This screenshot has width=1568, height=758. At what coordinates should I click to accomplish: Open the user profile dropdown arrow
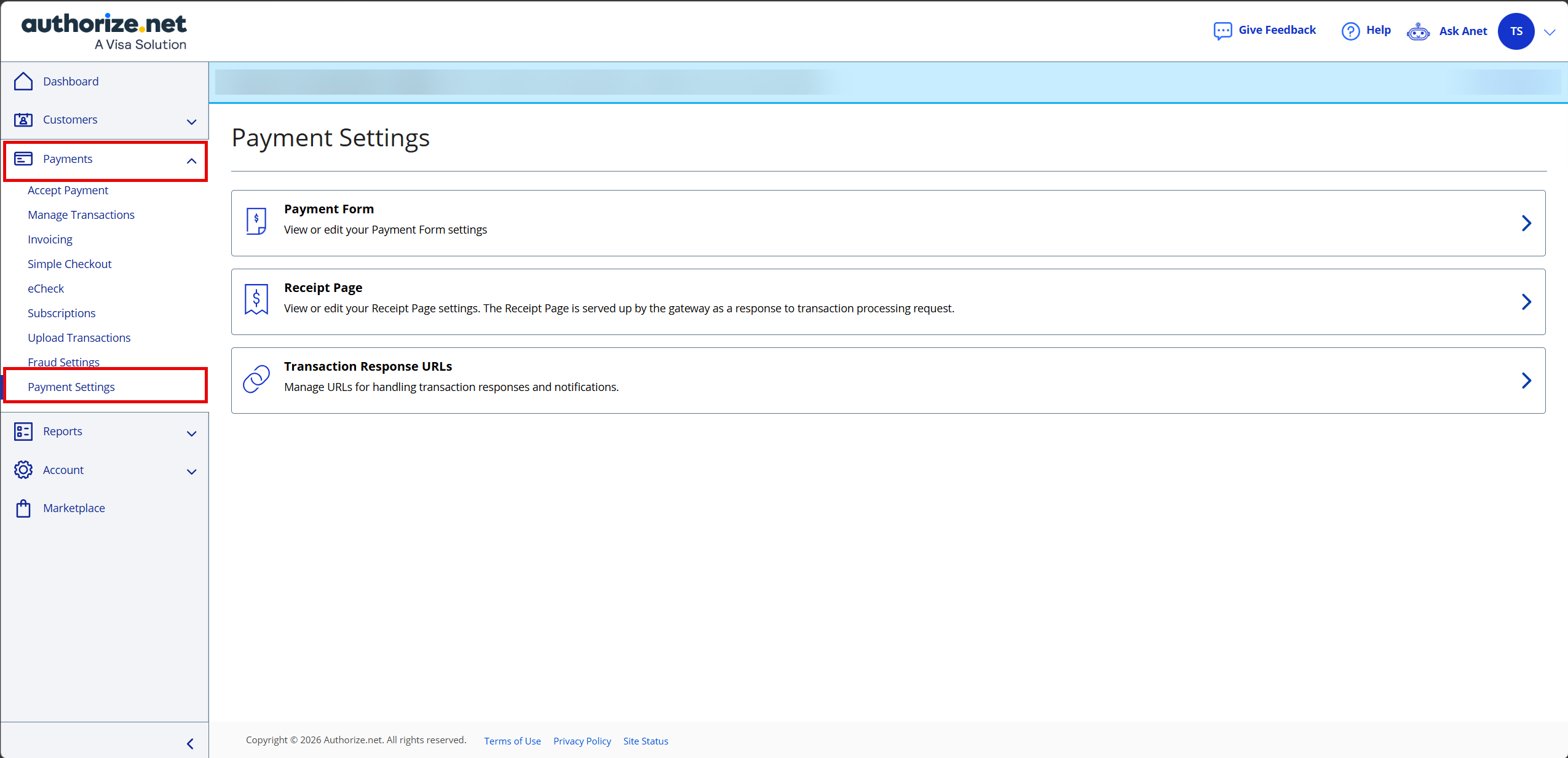coord(1550,33)
